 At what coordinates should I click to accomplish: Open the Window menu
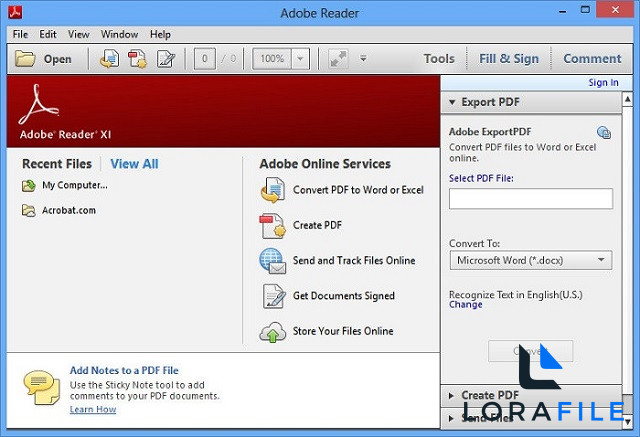point(119,34)
